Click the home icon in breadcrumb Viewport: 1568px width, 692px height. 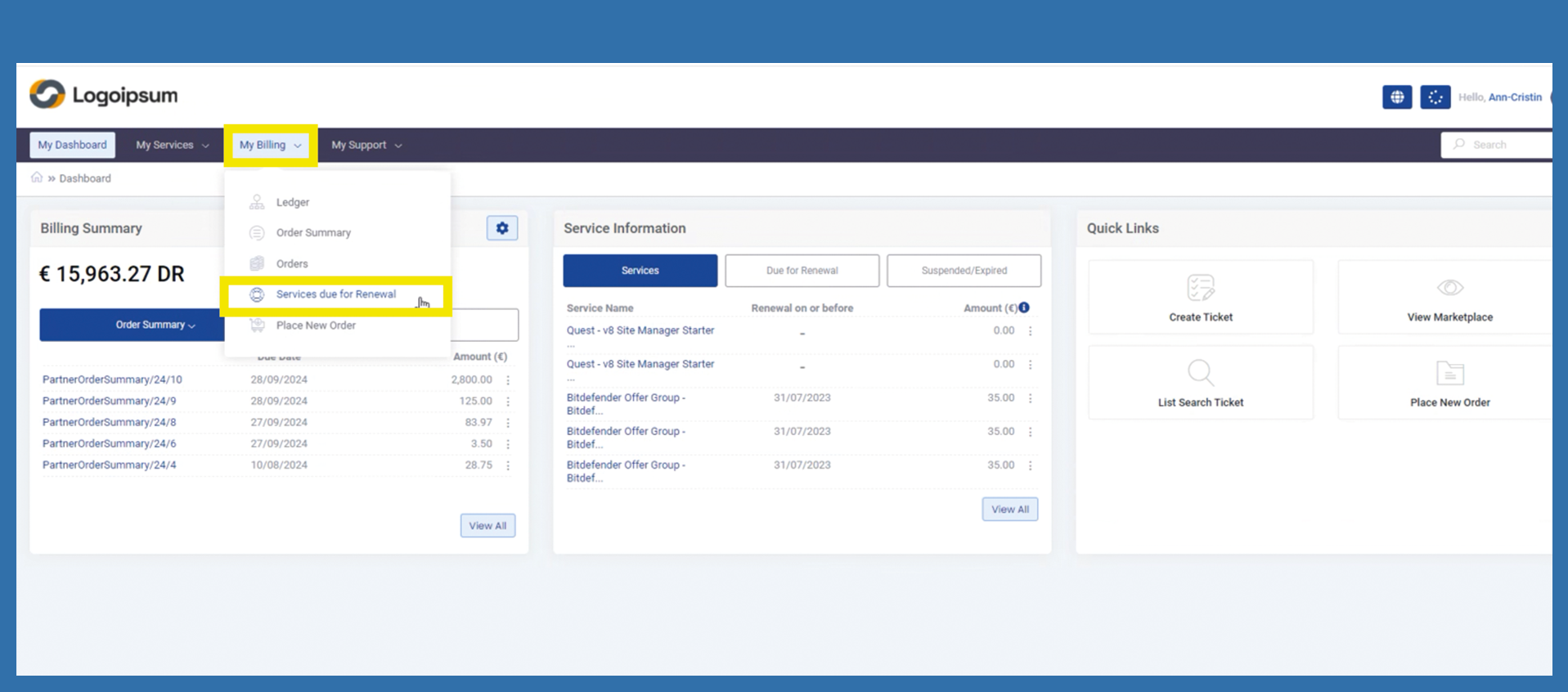pyautogui.click(x=37, y=177)
